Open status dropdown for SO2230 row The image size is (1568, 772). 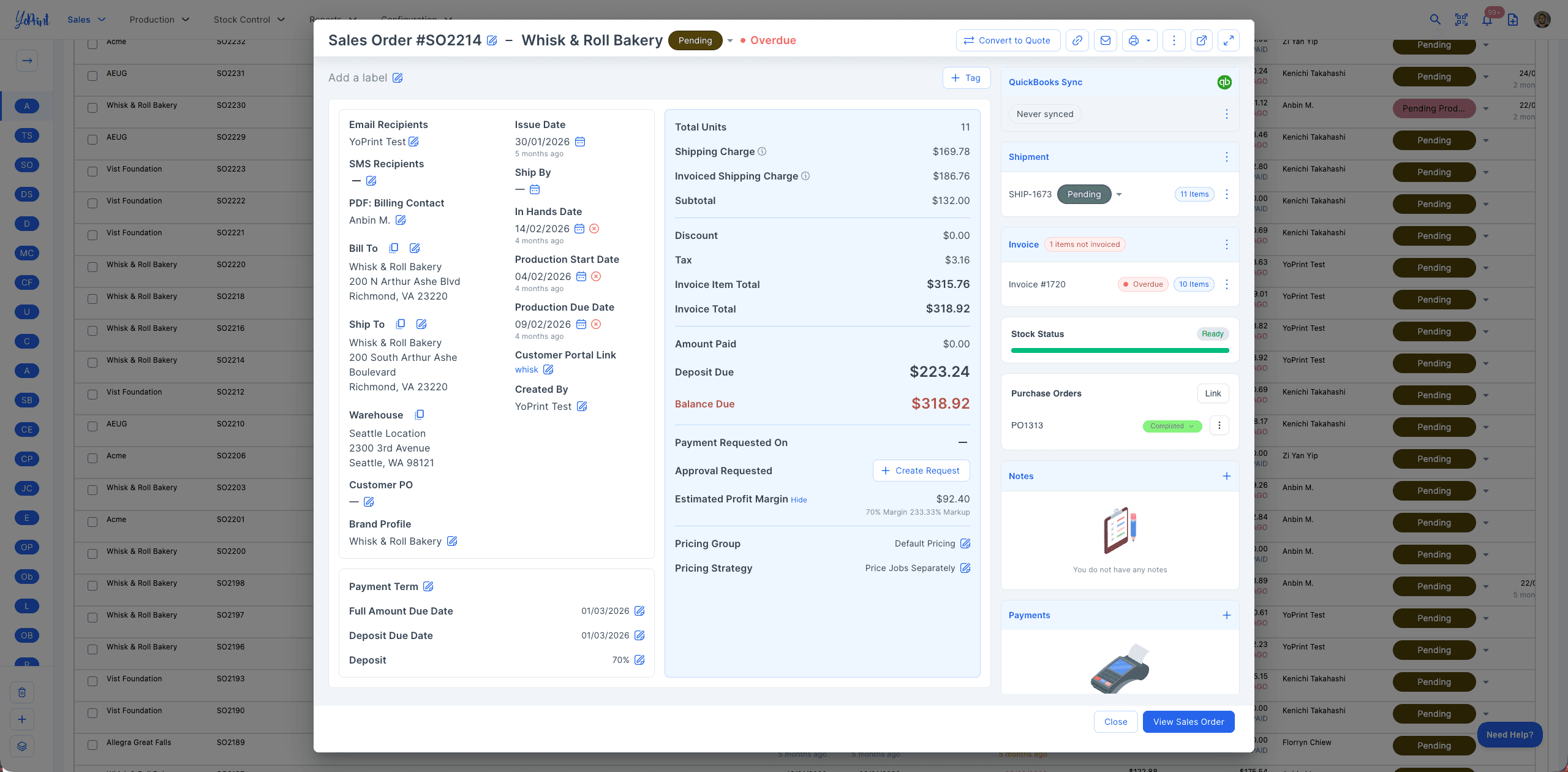coord(1486,108)
